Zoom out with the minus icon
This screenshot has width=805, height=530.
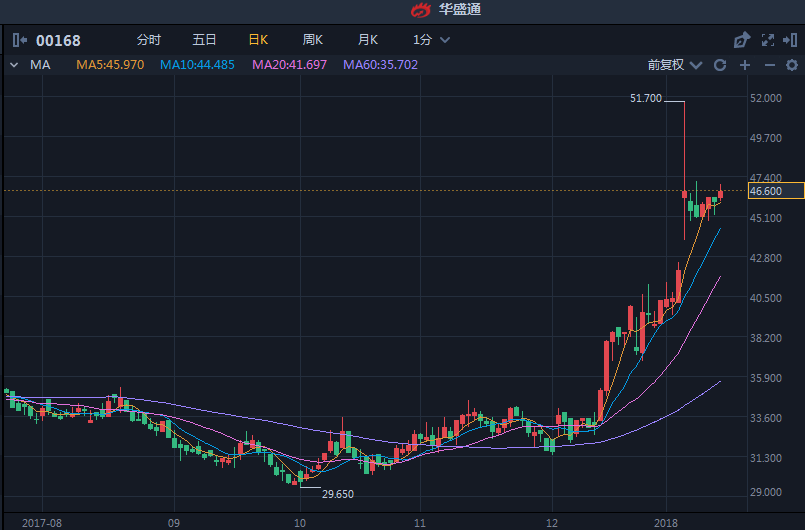pyautogui.click(x=769, y=65)
